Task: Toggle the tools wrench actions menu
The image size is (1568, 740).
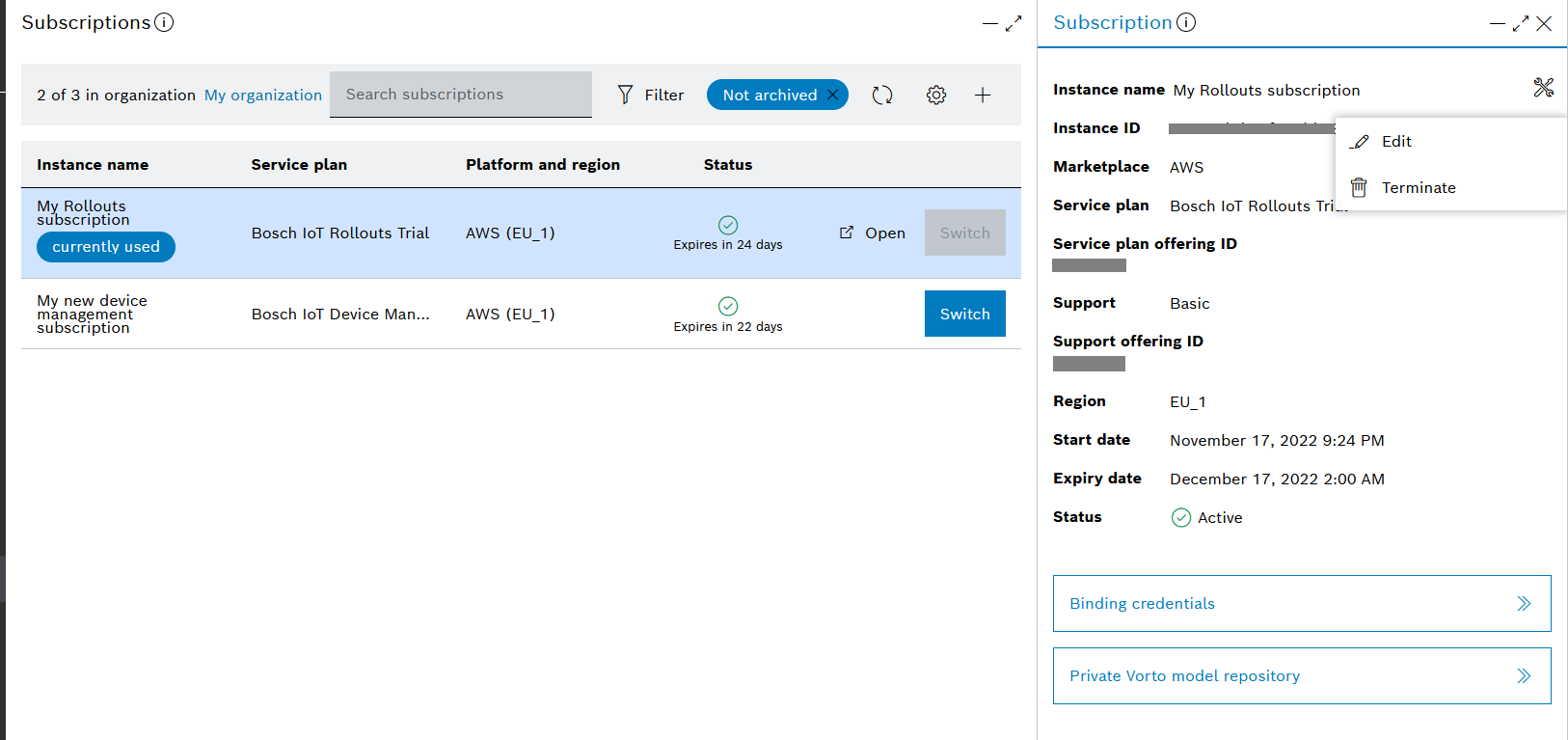Action: pos(1544,88)
